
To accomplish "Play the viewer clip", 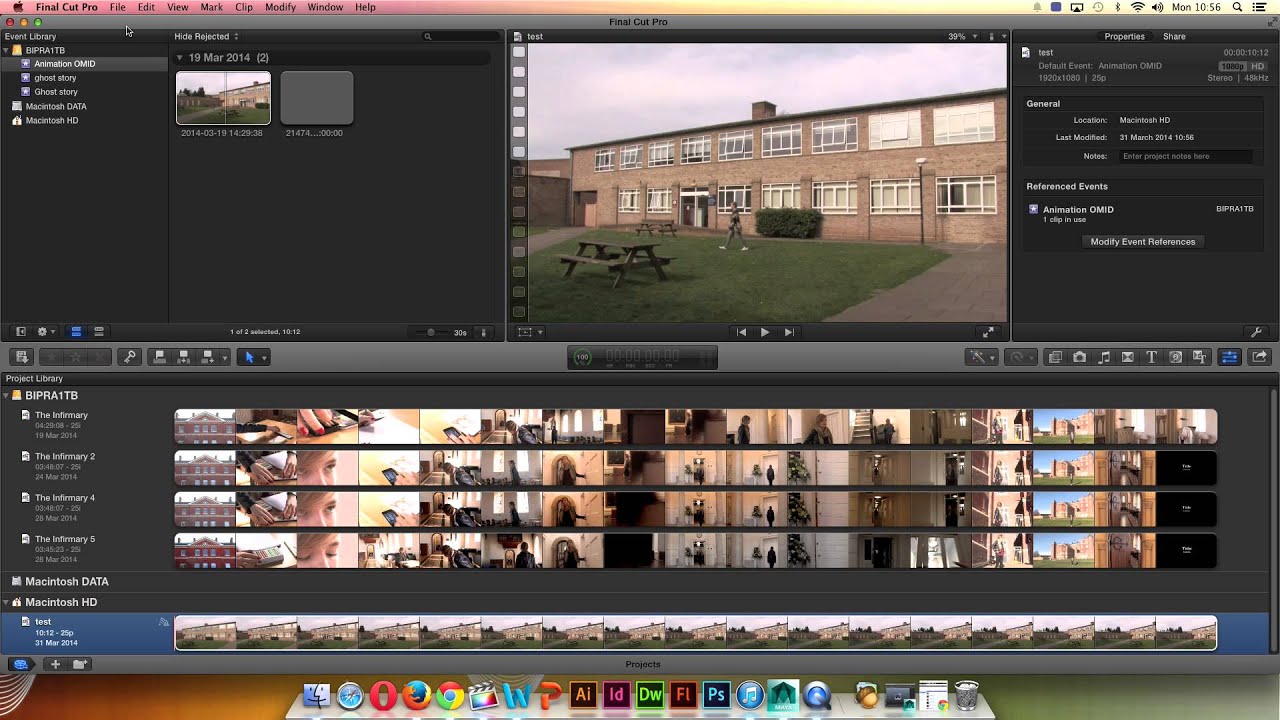I will (765, 332).
